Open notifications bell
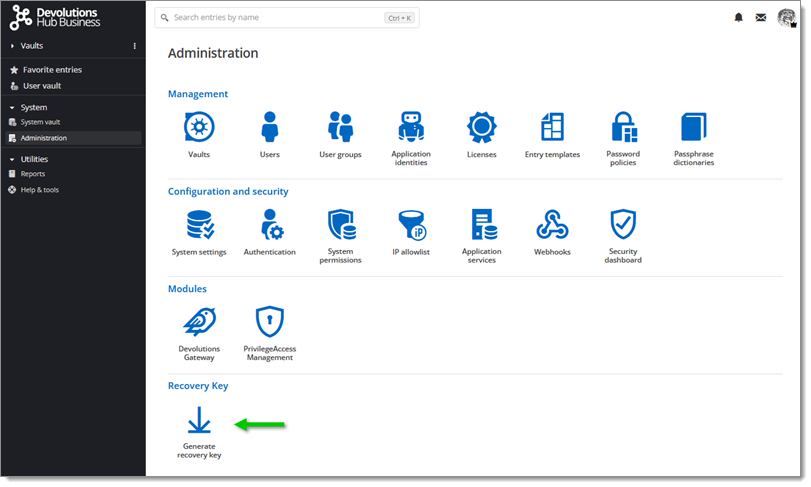This screenshot has height=487, width=811. point(739,18)
